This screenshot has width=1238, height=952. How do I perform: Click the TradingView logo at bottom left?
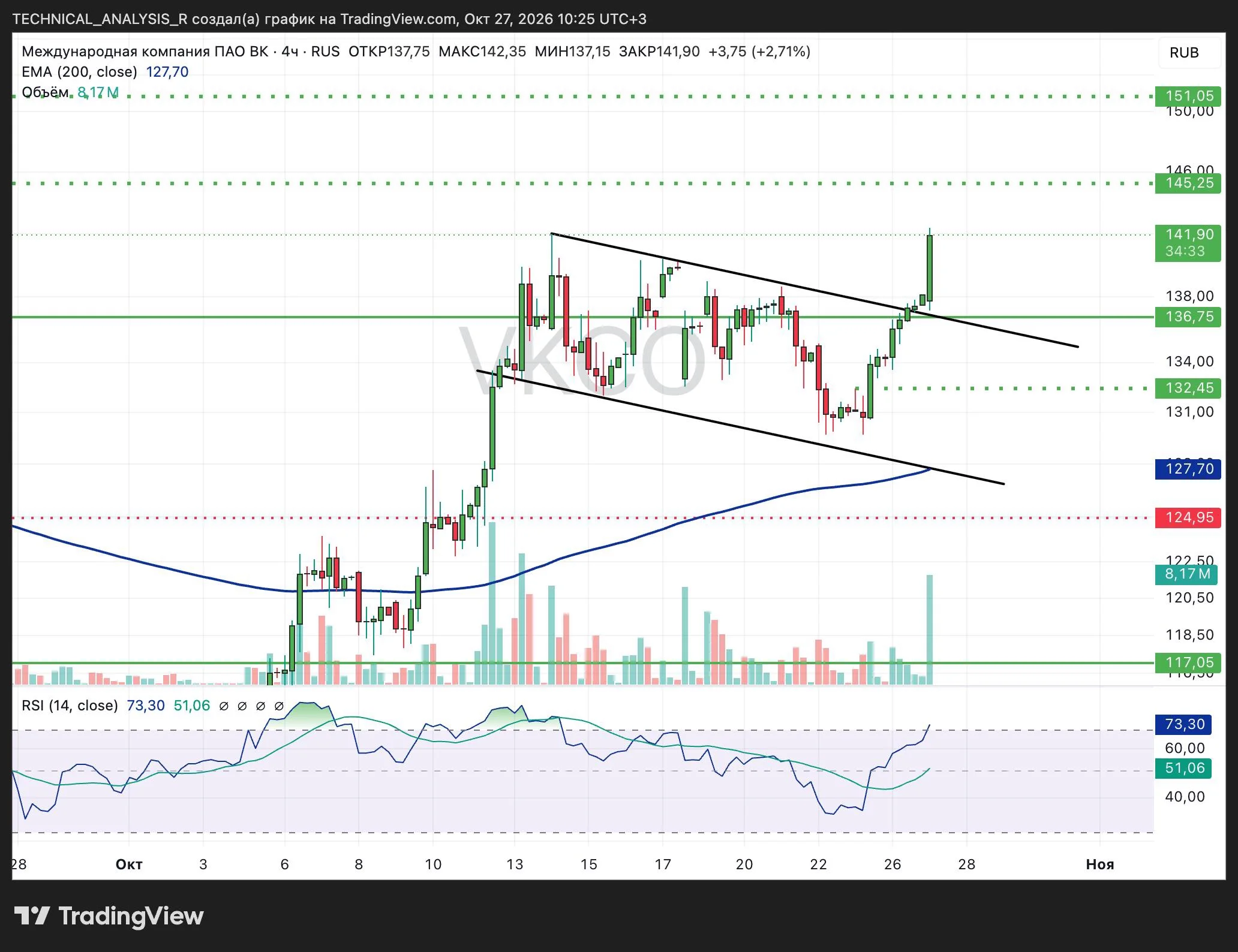(x=109, y=916)
